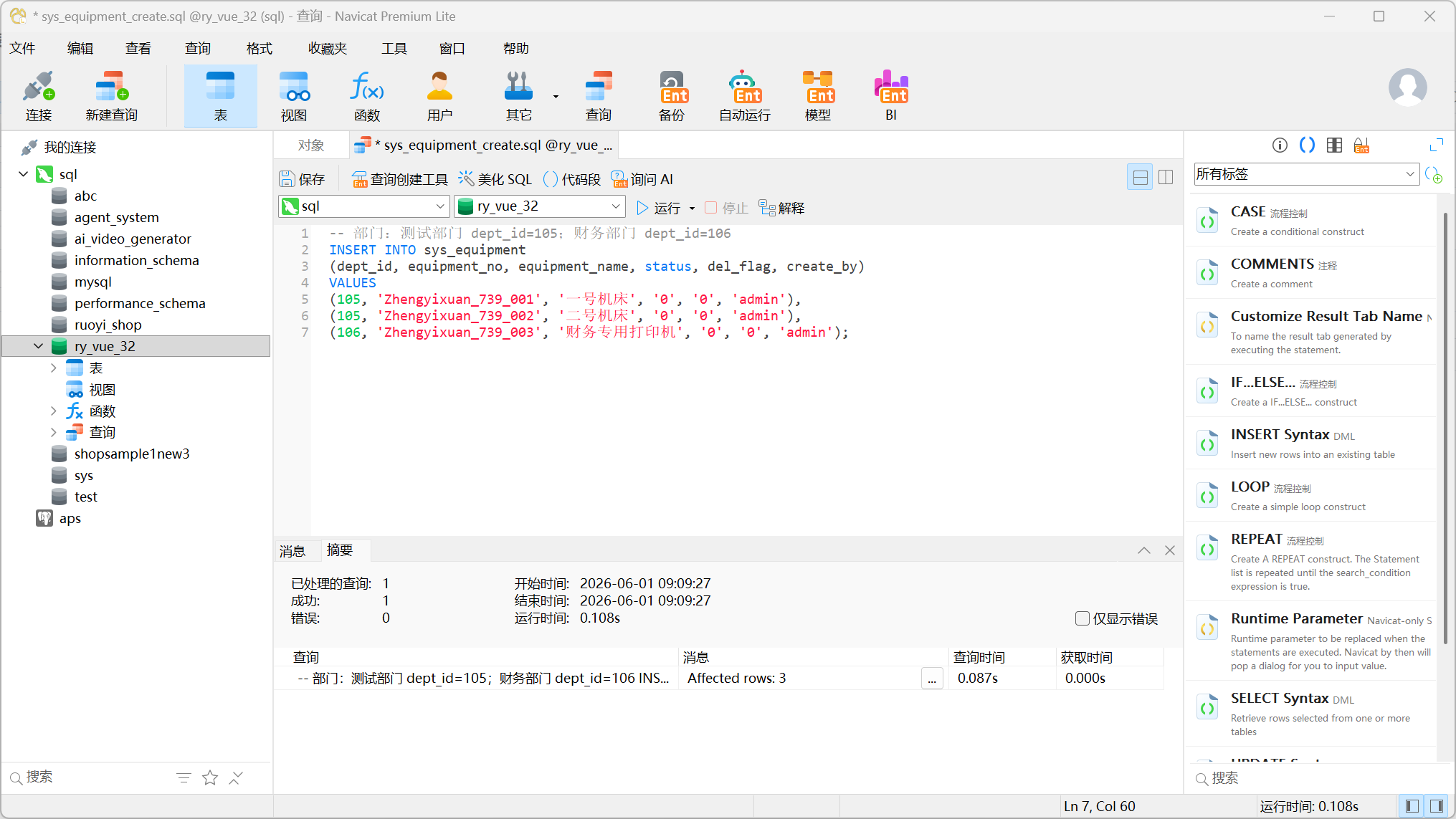Viewport: 1456px width, 819px height.
Task: Expand the 表 node under ry_vue_32
Action: [x=54, y=368]
